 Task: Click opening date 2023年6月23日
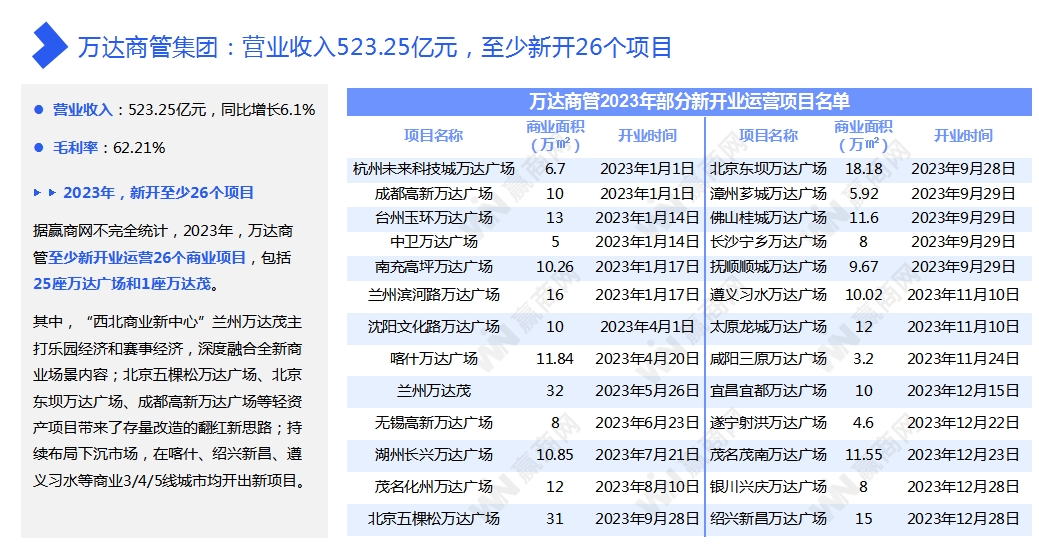point(647,423)
